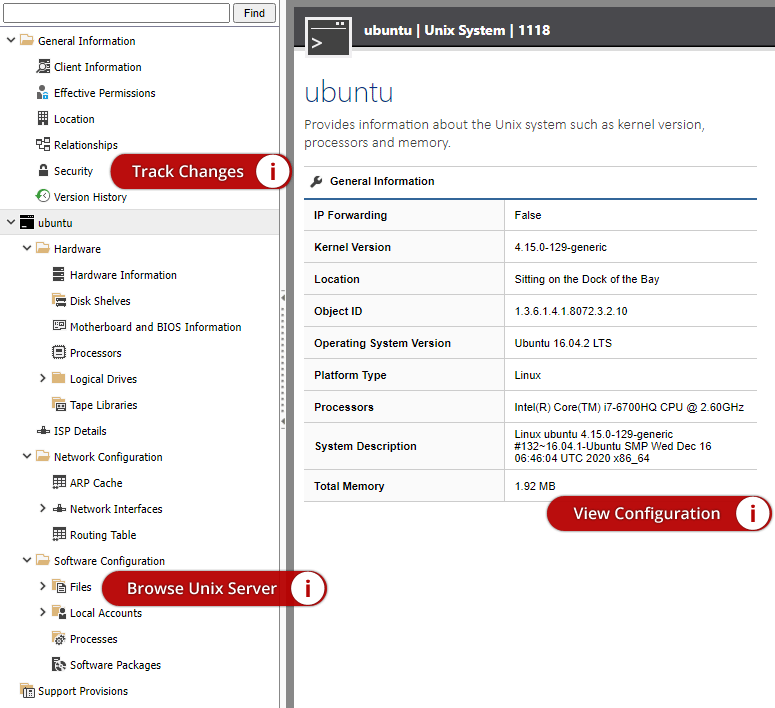Click the Client Information icon
The height and width of the screenshot is (708, 775).
click(43, 67)
